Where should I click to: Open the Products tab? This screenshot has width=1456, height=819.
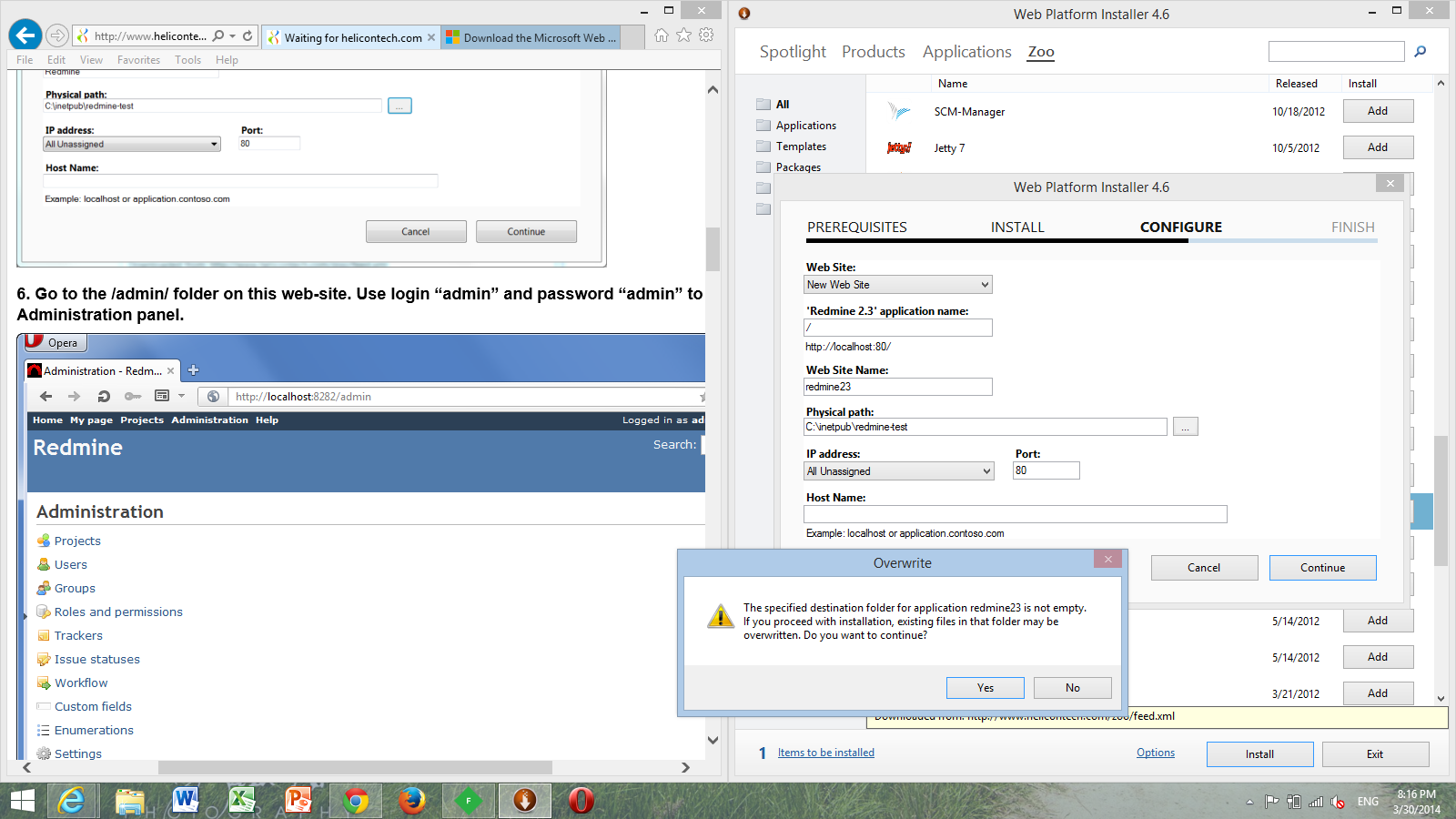coord(874,52)
